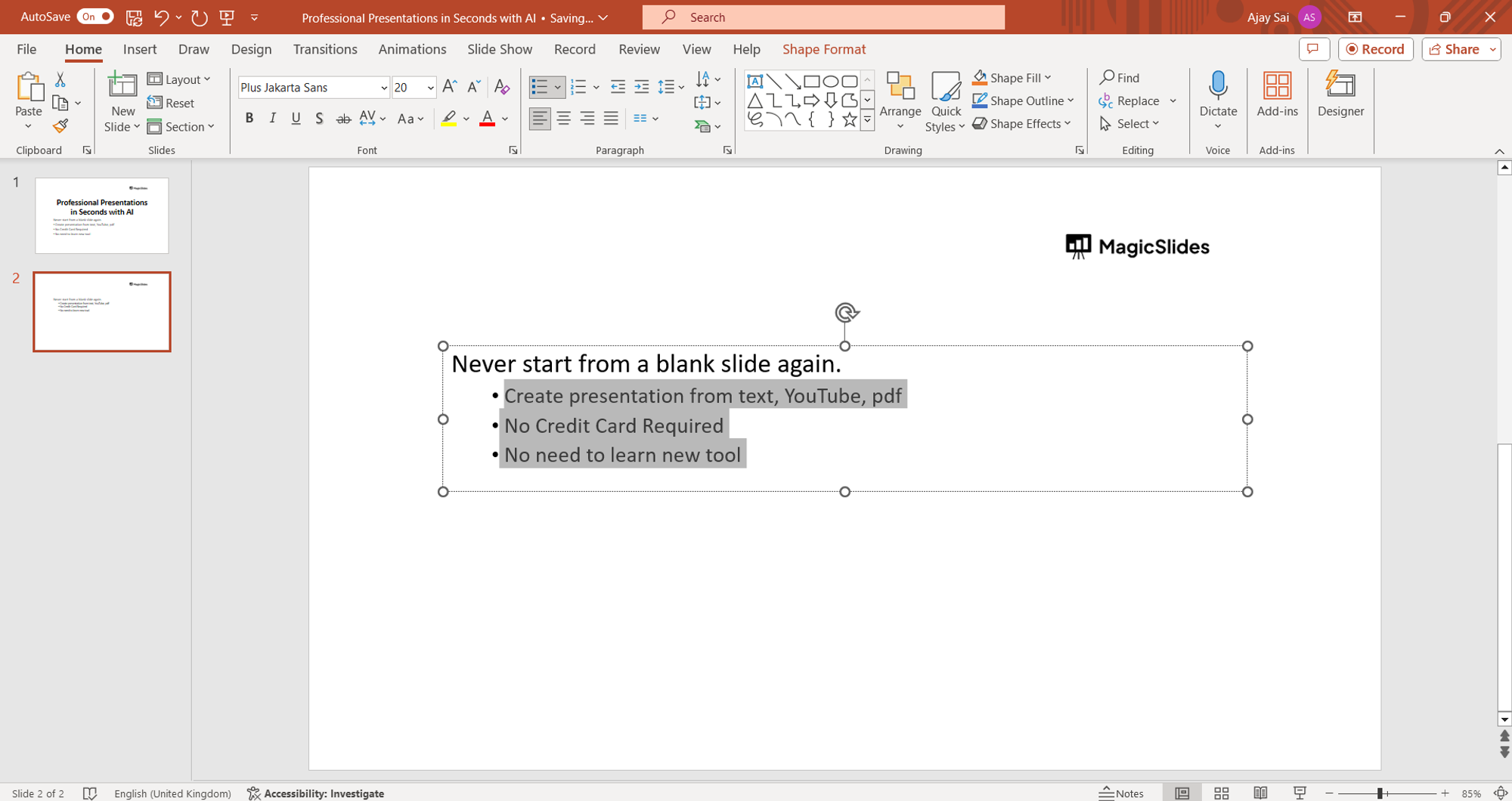Select the oval shape in gallery
The height and width of the screenshot is (801, 1512).
pos(831,81)
